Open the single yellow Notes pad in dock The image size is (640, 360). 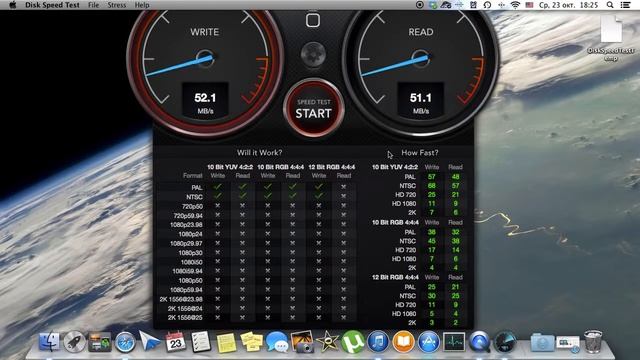(226, 342)
